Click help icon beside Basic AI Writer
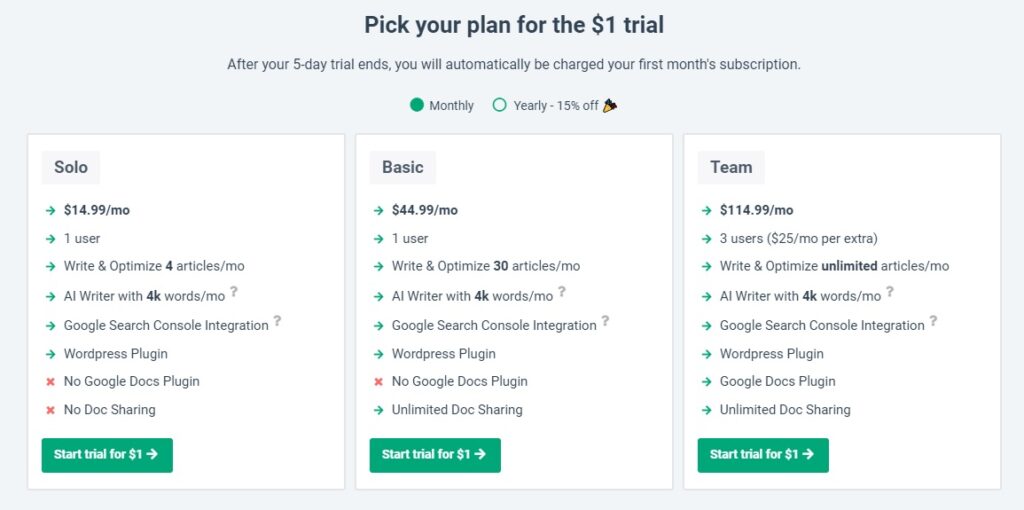1024x510 pixels. 562,292
